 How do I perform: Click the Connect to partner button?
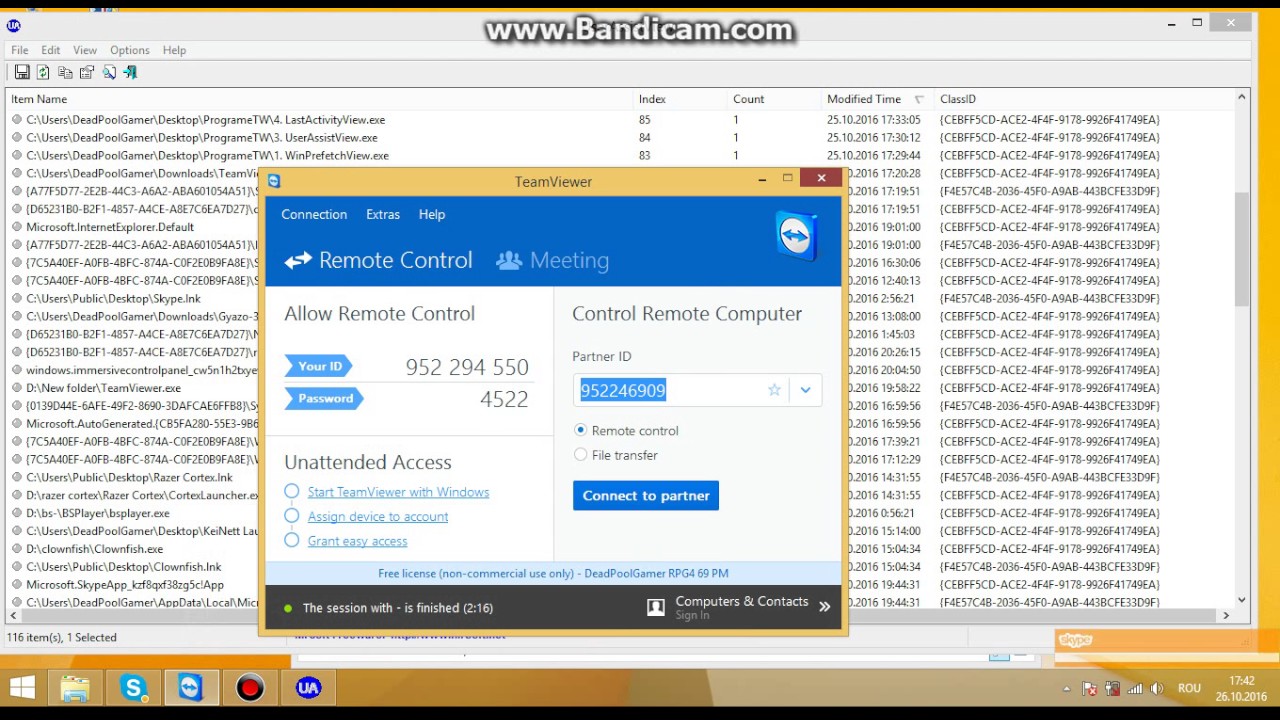[x=646, y=495]
